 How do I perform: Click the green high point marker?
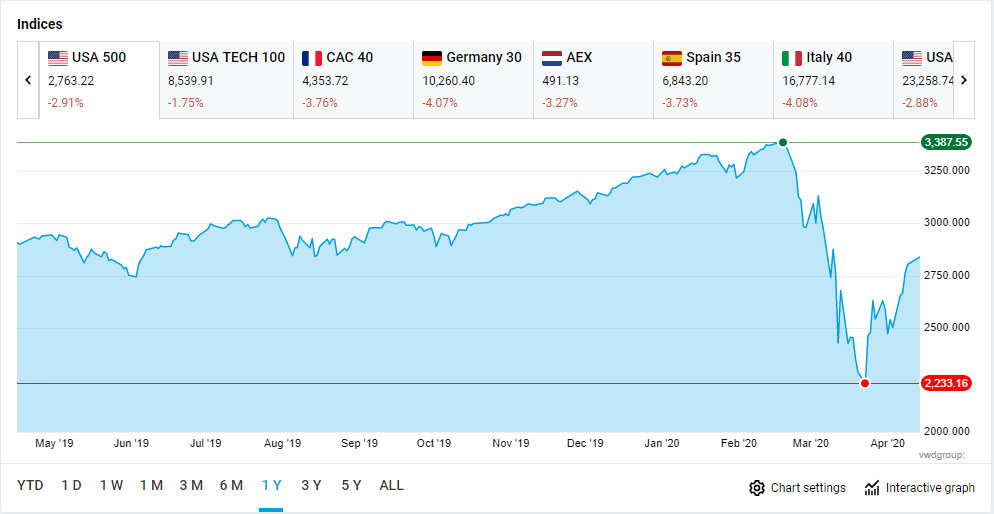click(x=783, y=142)
